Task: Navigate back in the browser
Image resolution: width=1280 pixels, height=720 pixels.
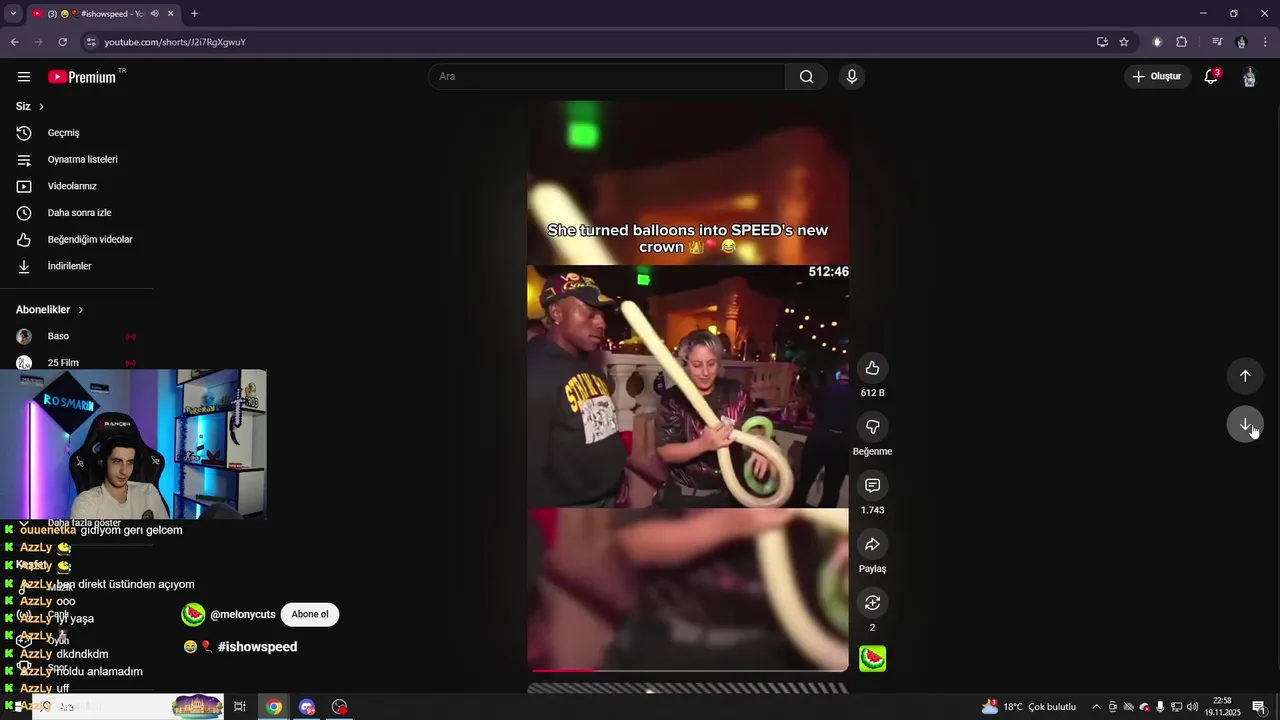Action: point(15,42)
